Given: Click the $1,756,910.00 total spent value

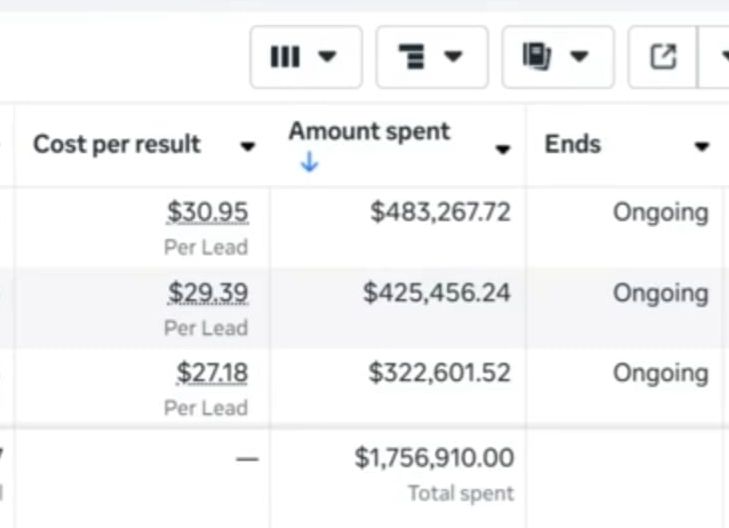Looking at the screenshot, I should [434, 459].
